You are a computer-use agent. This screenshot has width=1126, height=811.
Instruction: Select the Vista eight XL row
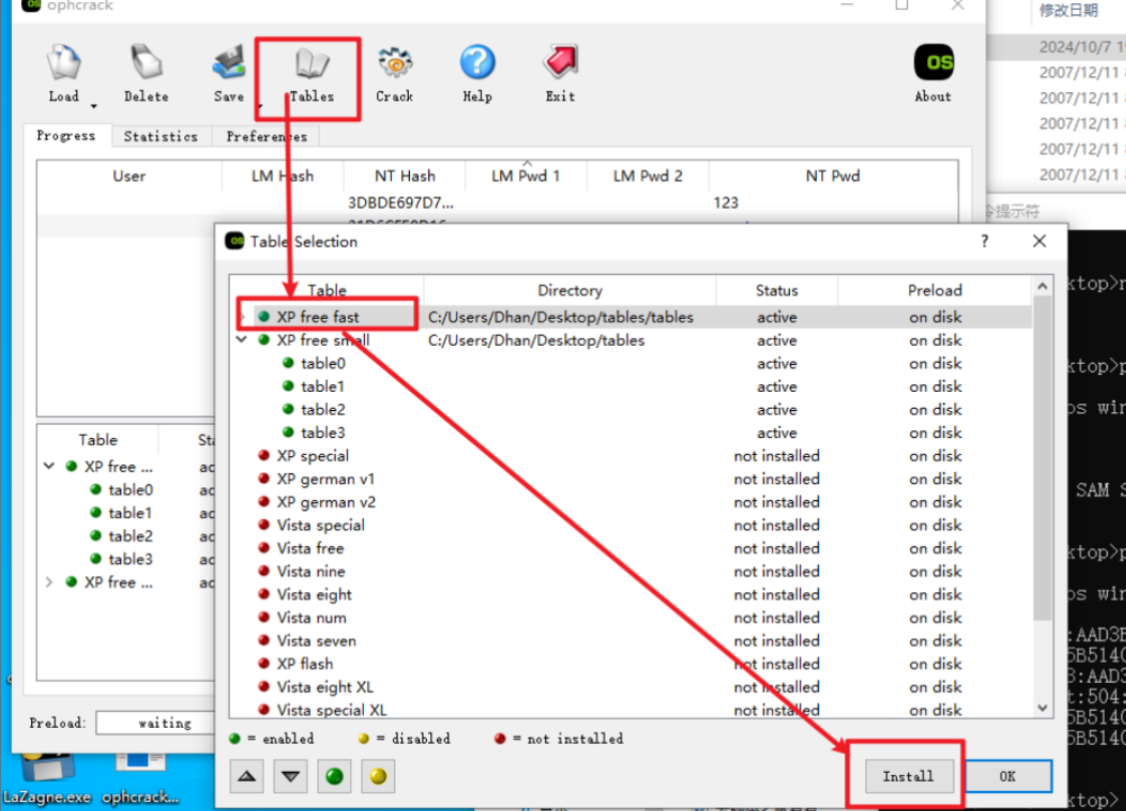pyautogui.click(x=633, y=687)
